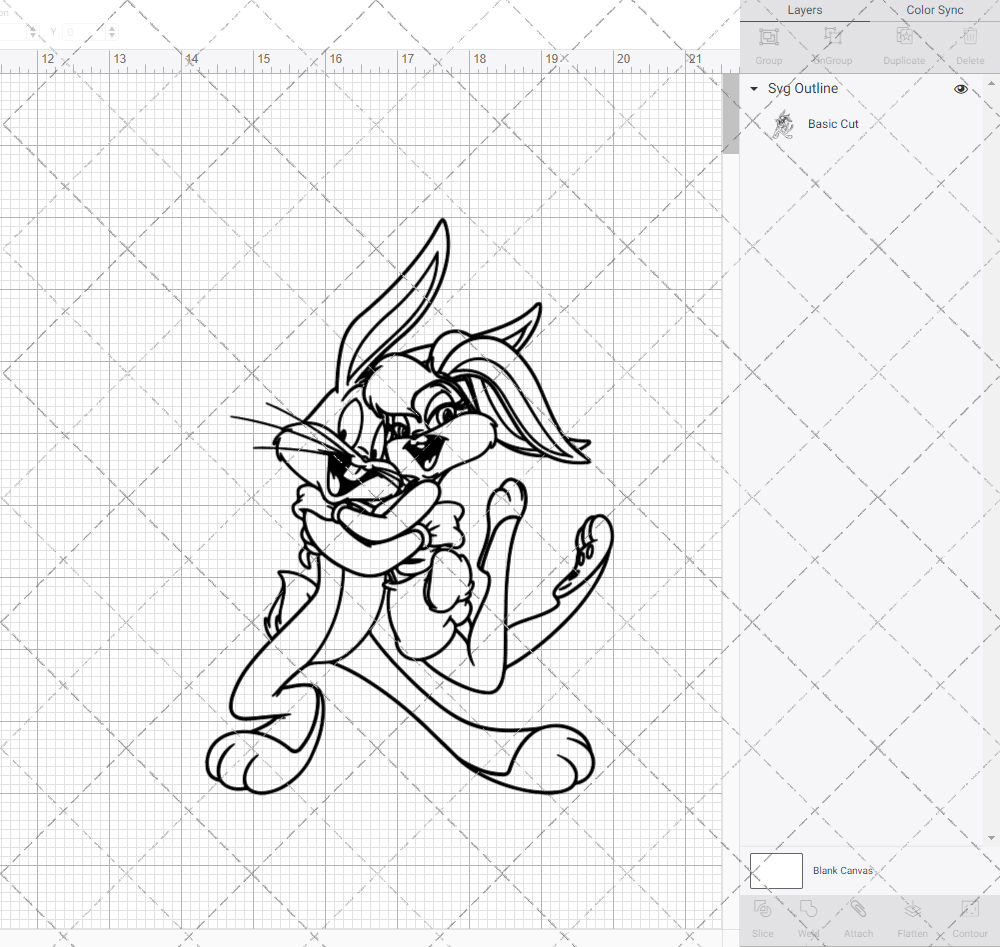Click the layers panel scroll-down arrow
This screenshot has width=1000, height=947.
990,839
